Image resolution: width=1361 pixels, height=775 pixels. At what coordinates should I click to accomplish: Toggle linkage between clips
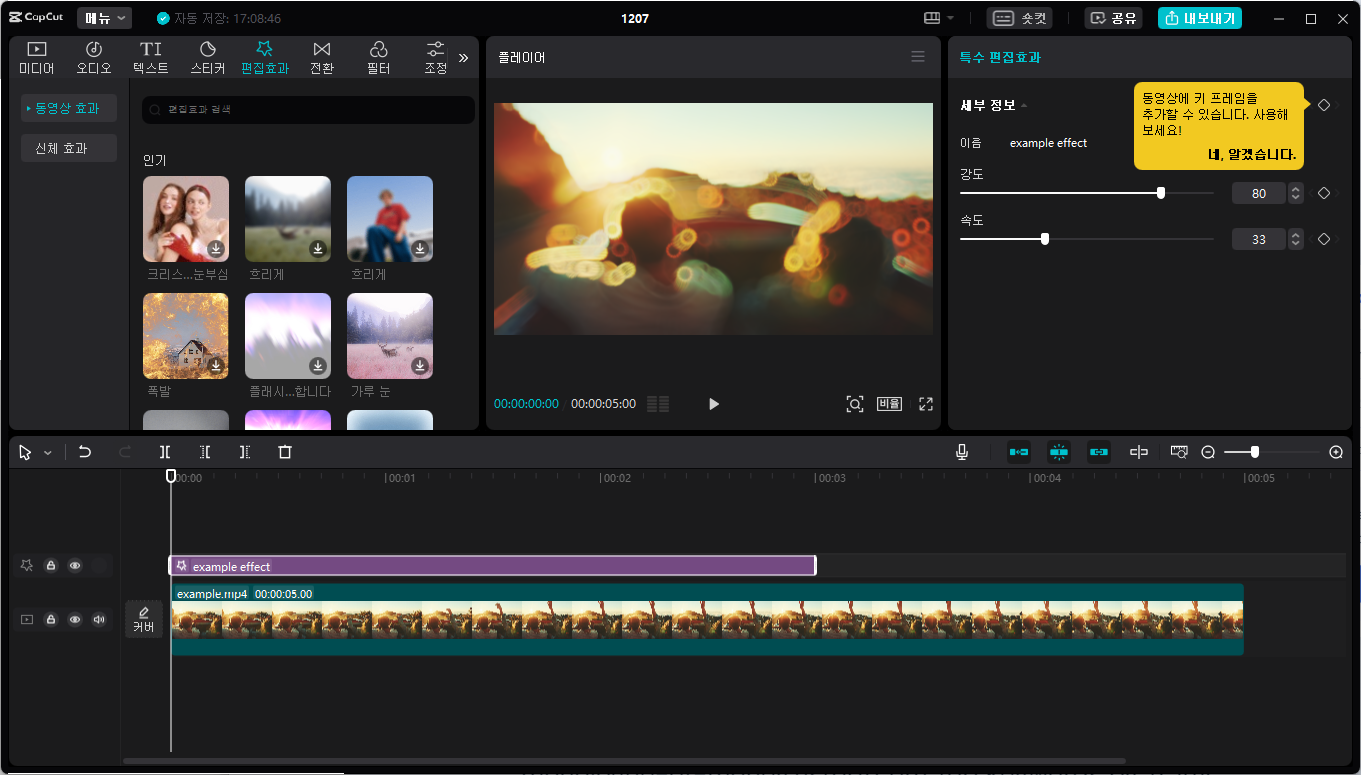[x=1099, y=452]
